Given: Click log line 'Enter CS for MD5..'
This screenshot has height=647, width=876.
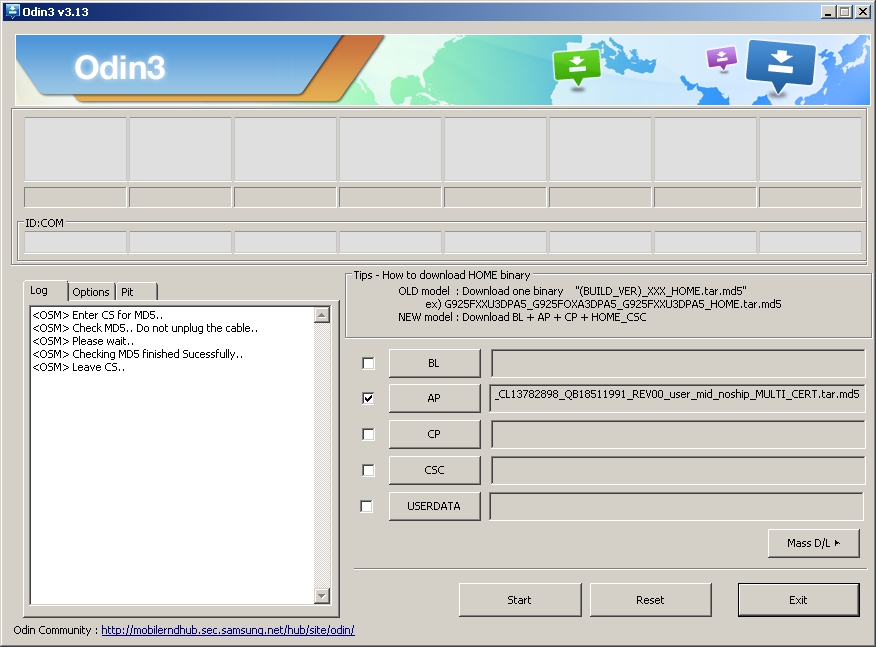Looking at the screenshot, I should tap(98, 315).
